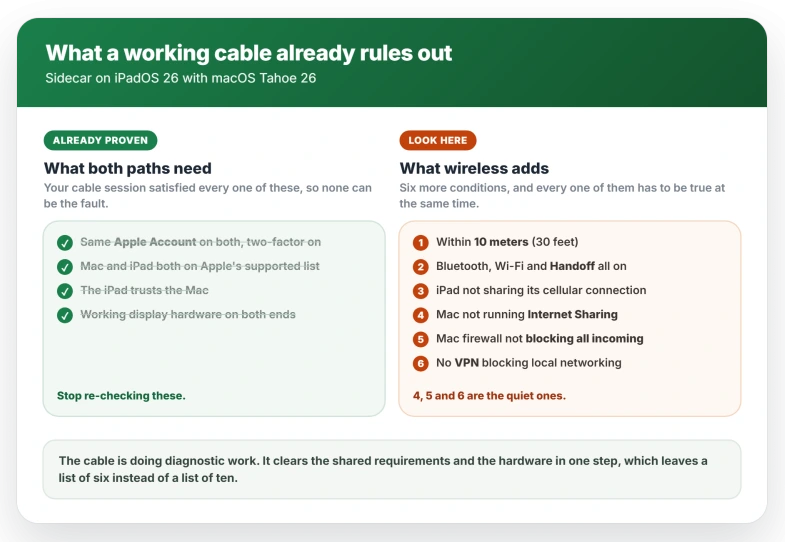
Task: Click struck-through 'Working display hardware on both ends'
Action: pos(188,314)
